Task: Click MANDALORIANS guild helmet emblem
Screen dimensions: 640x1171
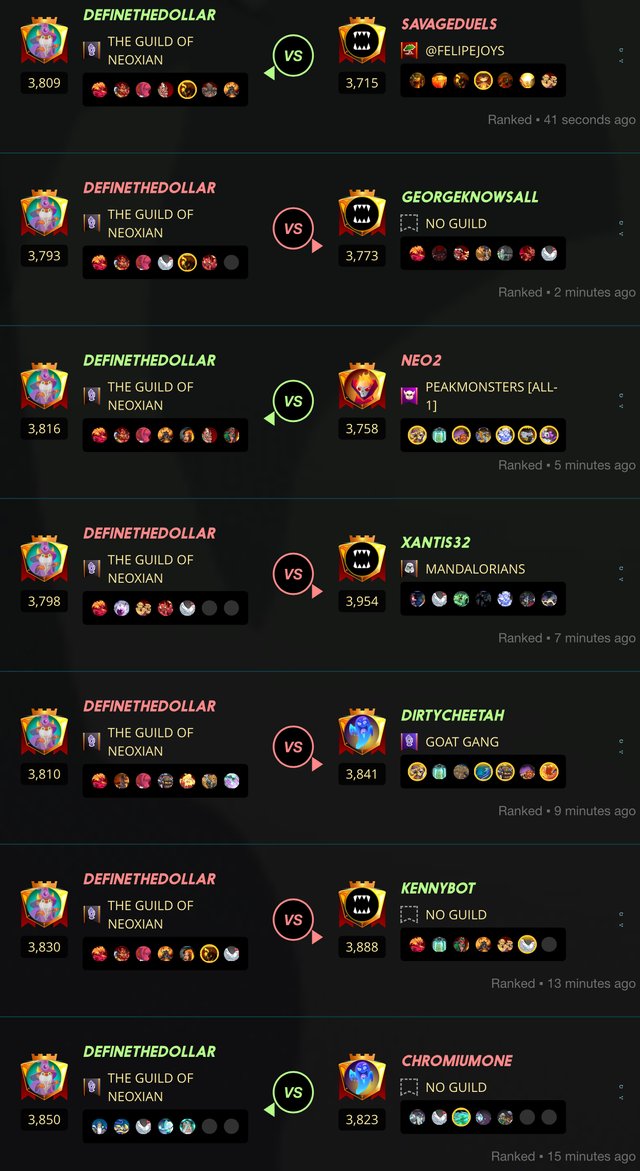Action: point(409,569)
